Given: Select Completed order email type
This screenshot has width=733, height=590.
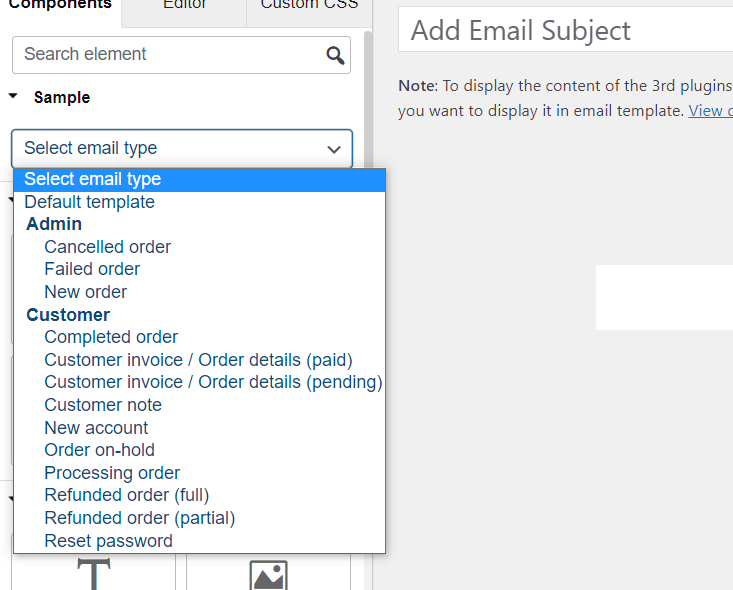Looking at the screenshot, I should pos(111,337).
